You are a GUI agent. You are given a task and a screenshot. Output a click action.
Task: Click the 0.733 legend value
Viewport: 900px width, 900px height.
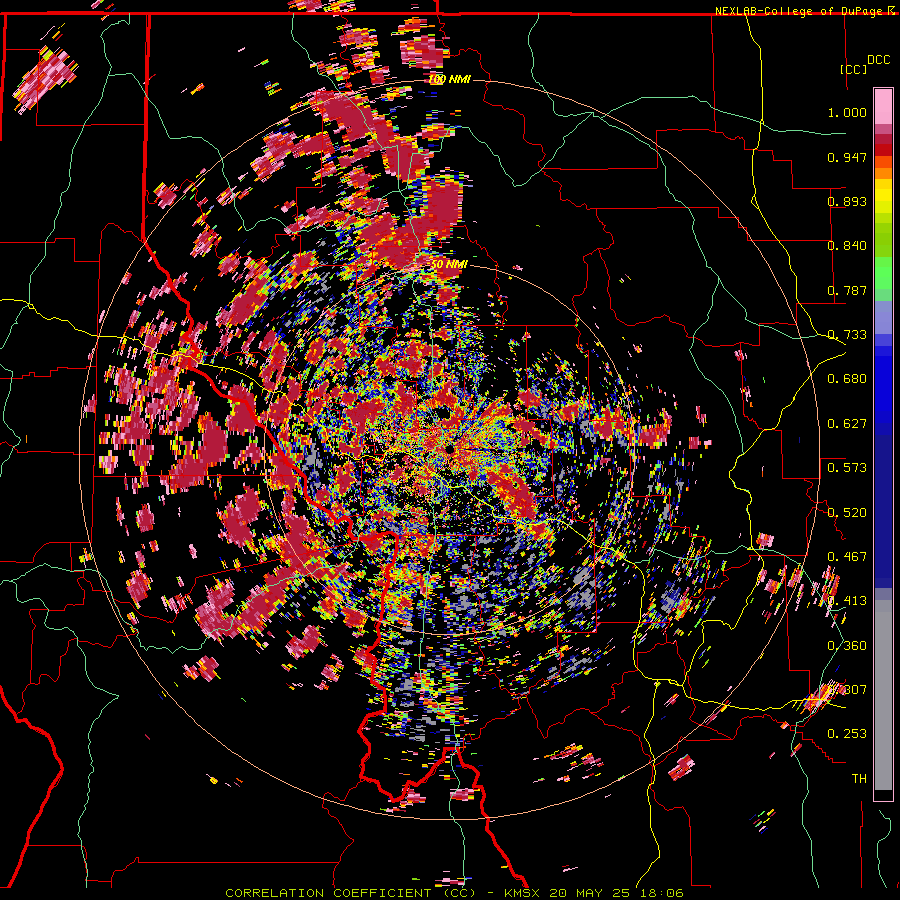click(x=847, y=335)
